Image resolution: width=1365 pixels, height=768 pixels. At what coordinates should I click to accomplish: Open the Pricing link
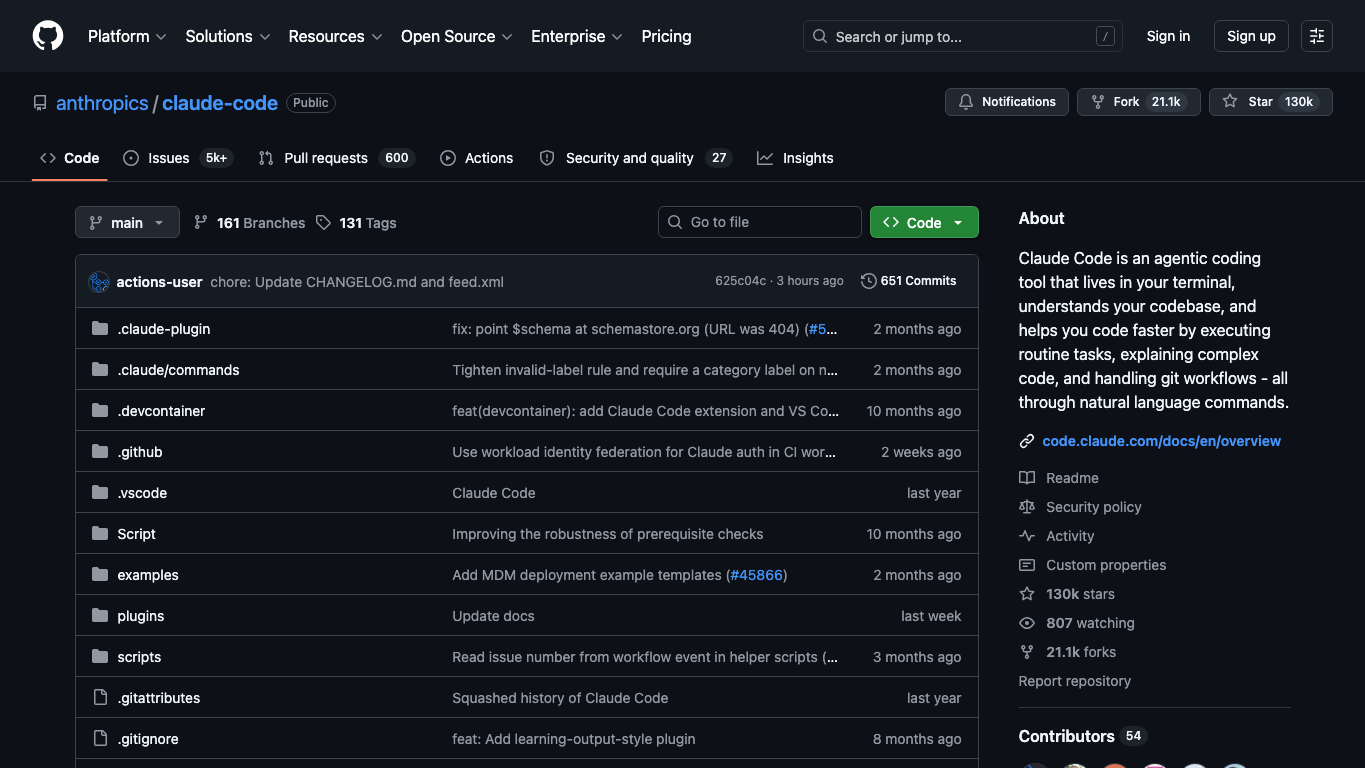[666, 36]
